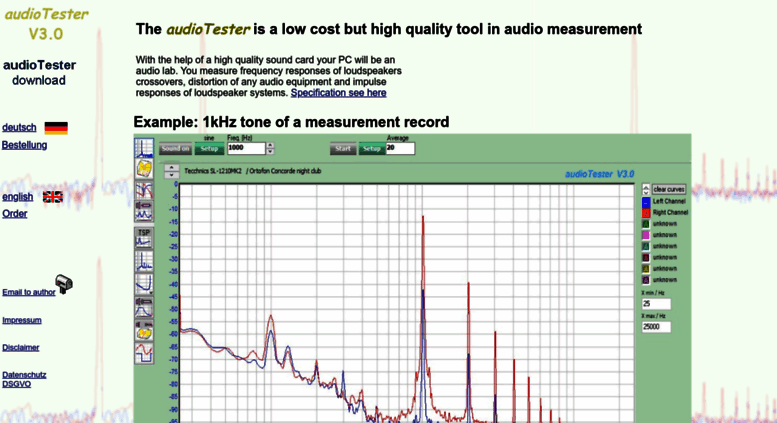Click the red Right Channel color swatch

[646, 213]
